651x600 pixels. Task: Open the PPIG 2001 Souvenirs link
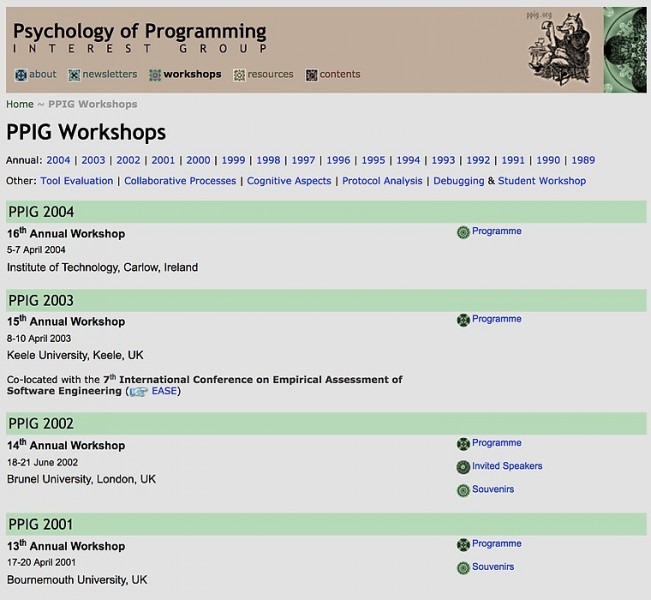(x=493, y=567)
